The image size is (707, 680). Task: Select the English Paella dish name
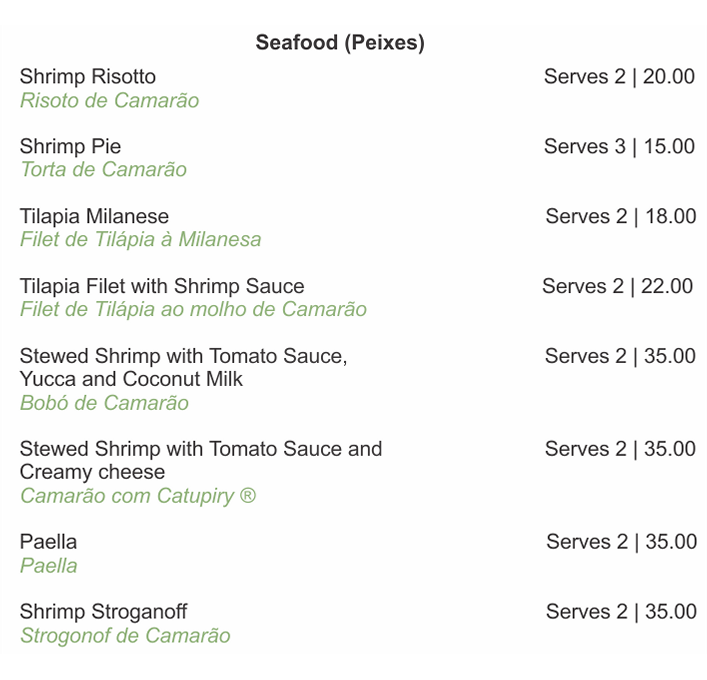[48, 542]
